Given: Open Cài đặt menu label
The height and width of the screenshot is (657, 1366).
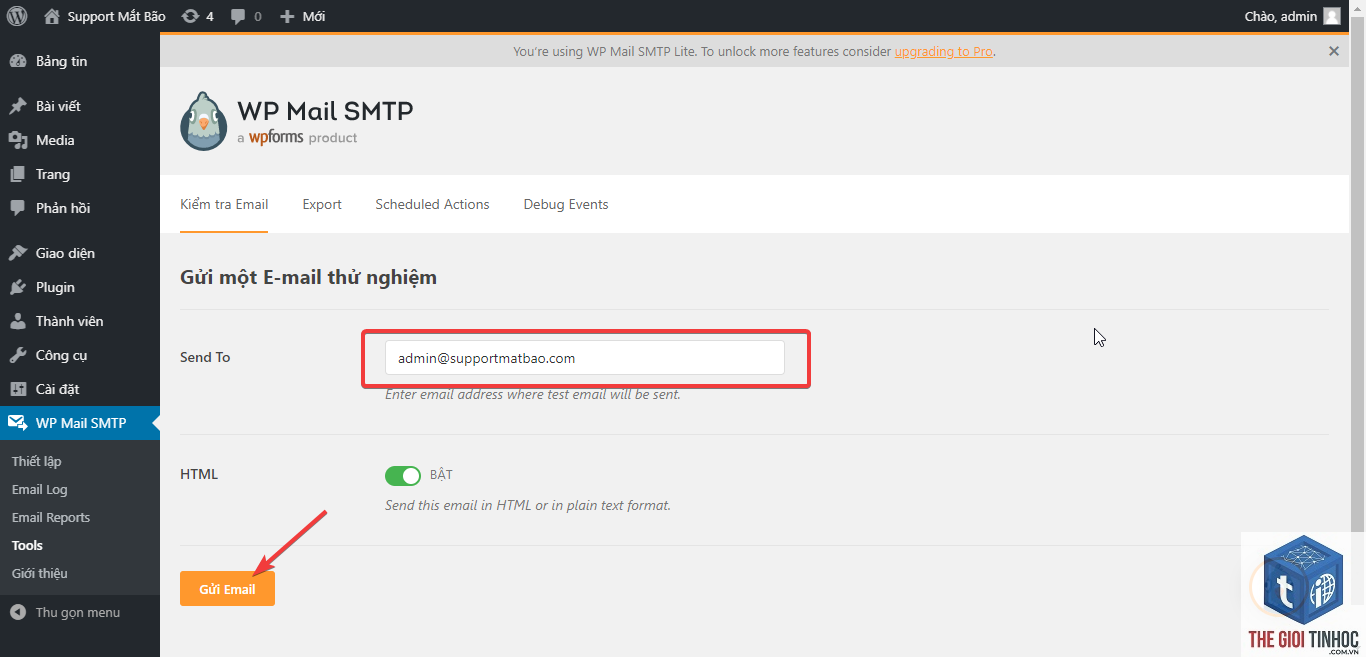Looking at the screenshot, I should pyautogui.click(x=57, y=389).
